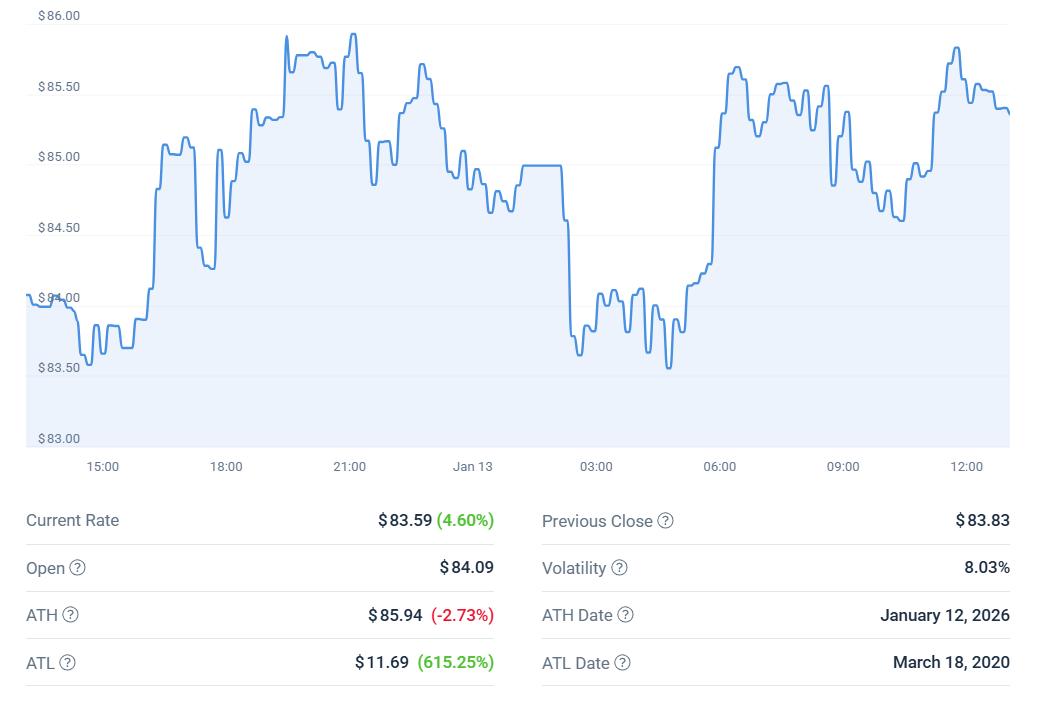The width and height of the screenshot is (1043, 702).
Task: Open the ATL info tooltip icon
Action: coord(67,662)
